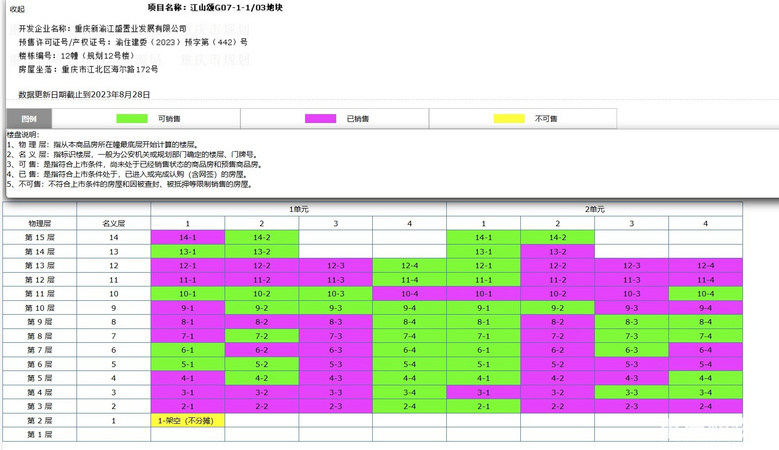Click the 楼栋编号 12幢 line
This screenshot has width=779, height=450.
(x=77, y=56)
